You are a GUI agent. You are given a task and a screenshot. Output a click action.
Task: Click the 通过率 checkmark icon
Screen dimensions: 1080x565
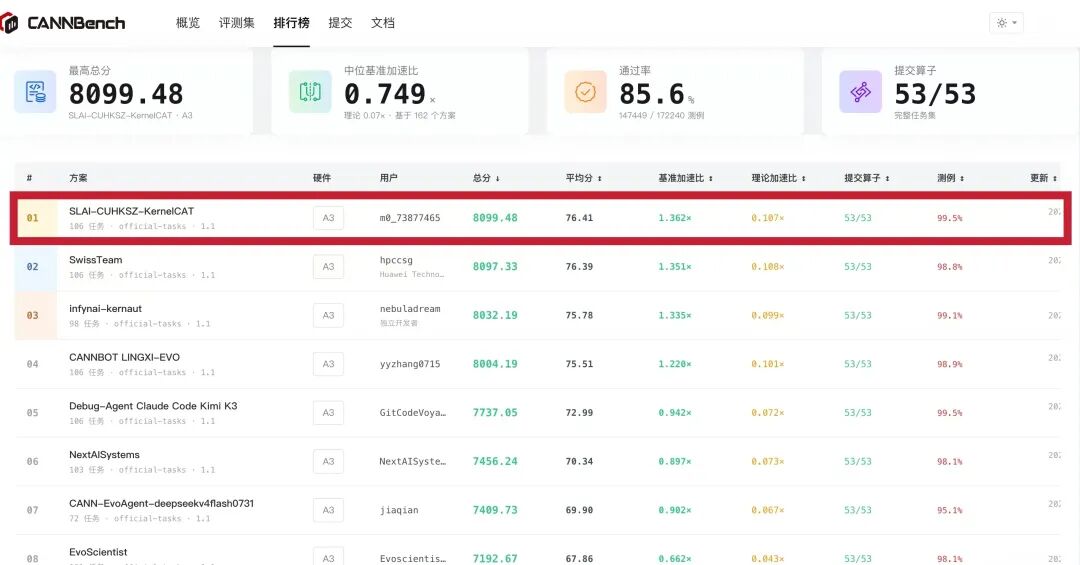(585, 92)
